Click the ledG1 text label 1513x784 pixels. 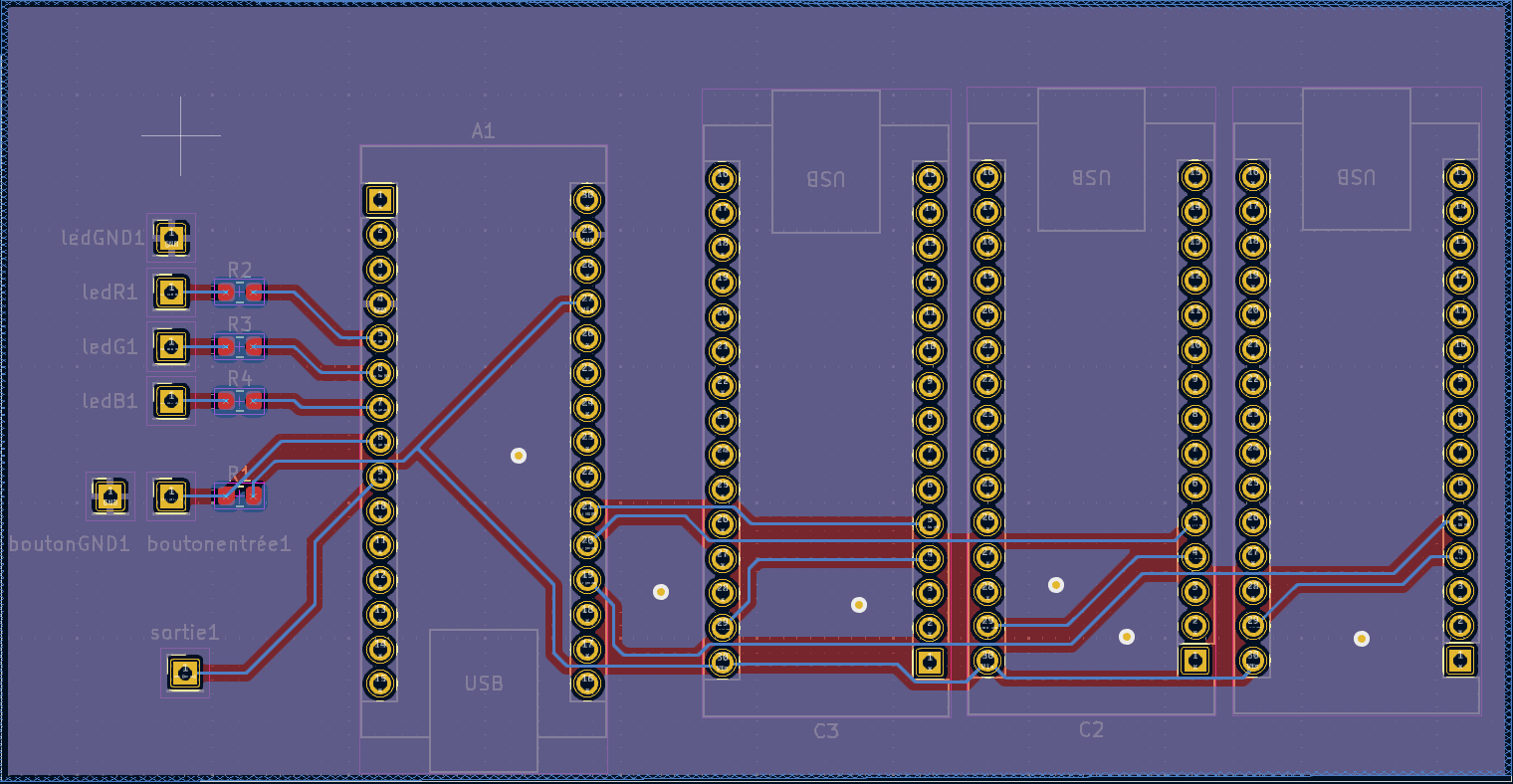109,346
